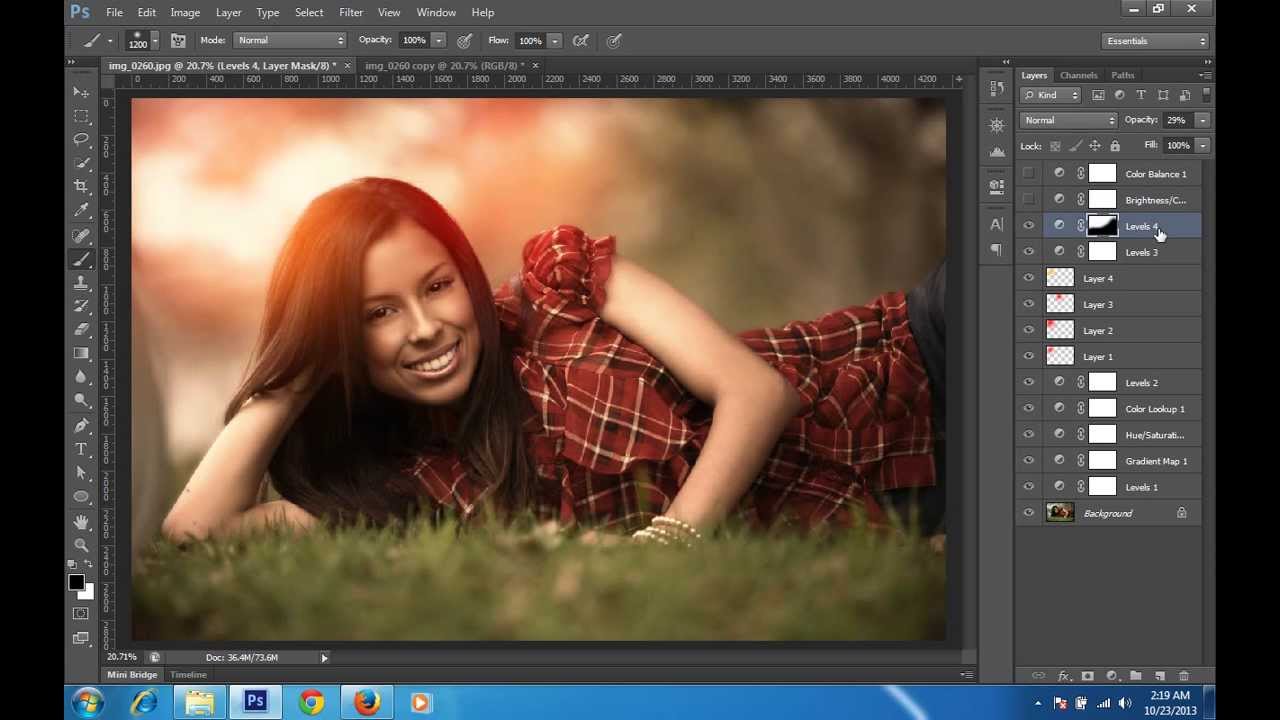1280x720 pixels.
Task: Delete layer using the trash icon
Action: [1184, 677]
